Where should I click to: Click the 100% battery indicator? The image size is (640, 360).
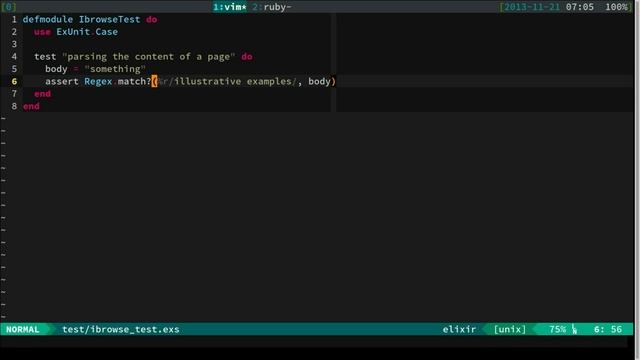tap(616, 7)
